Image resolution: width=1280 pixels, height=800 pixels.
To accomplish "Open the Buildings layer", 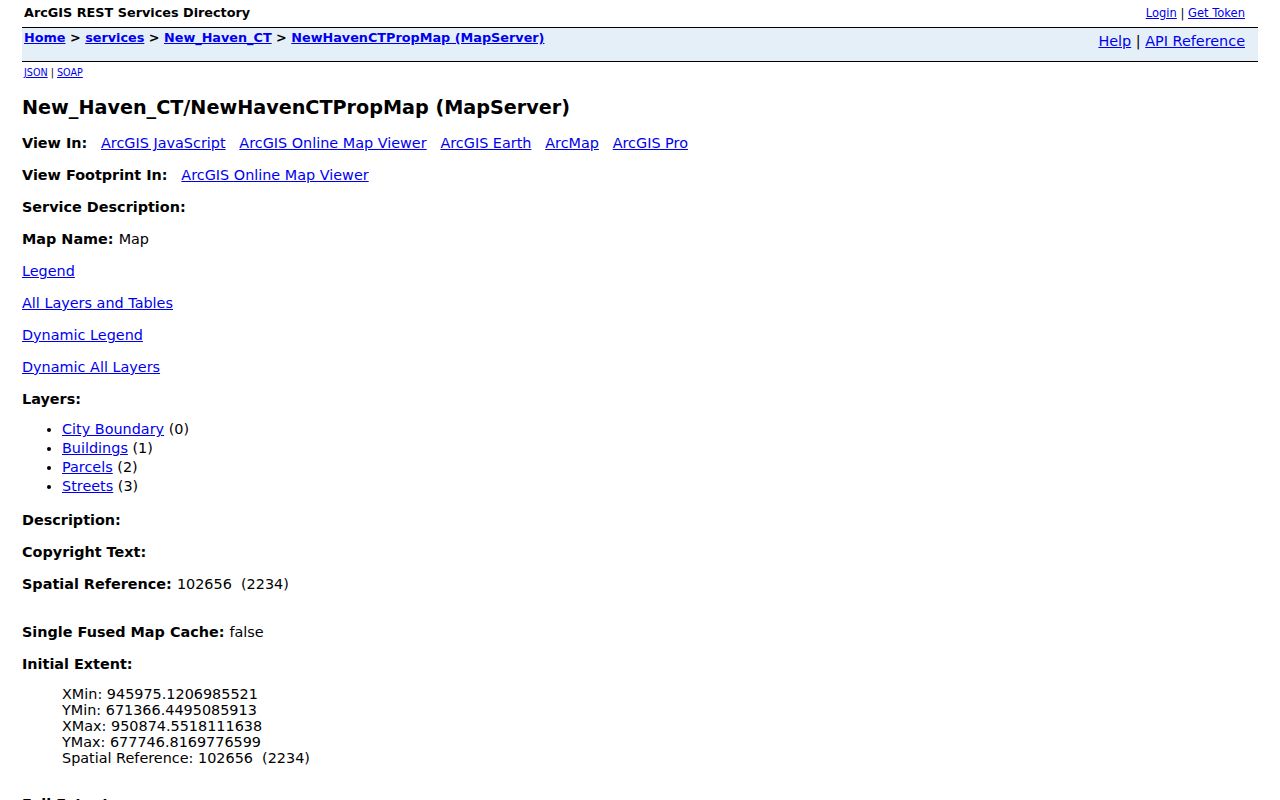I will click(95, 448).
